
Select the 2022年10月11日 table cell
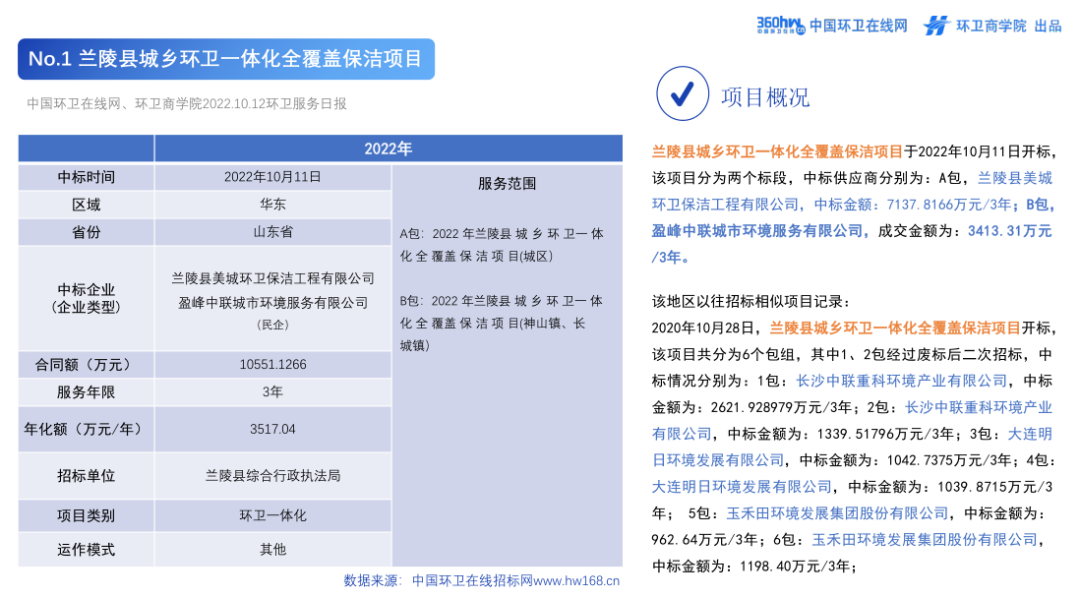pos(273,177)
